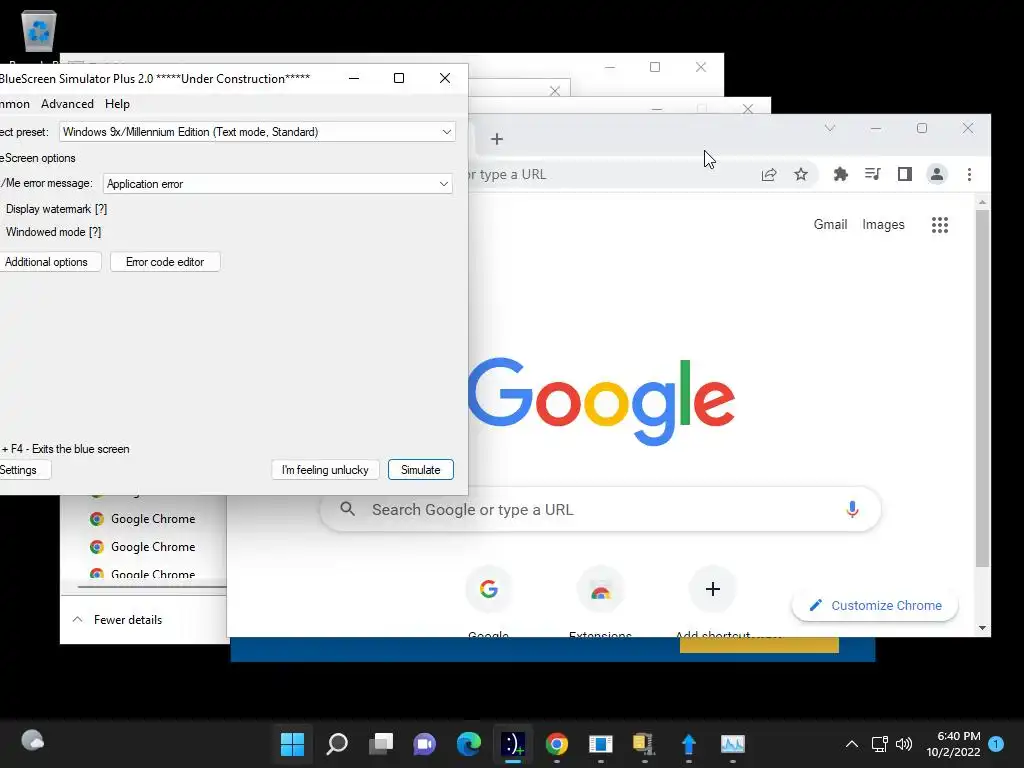Screen dimensions: 1024x768
Task: Open the weather widget on taskbar
Action: point(33,741)
